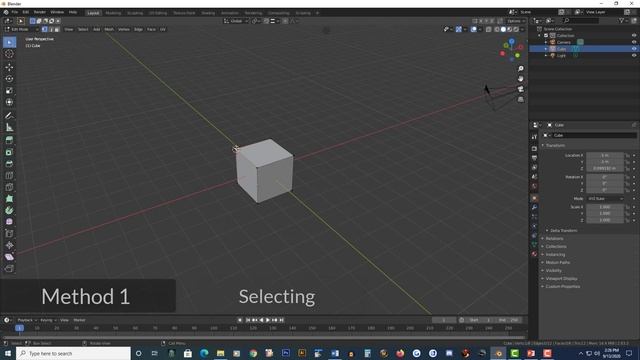This screenshot has width=640, height=360.
Task: Switch to rendered viewport shading
Action: 516,29
